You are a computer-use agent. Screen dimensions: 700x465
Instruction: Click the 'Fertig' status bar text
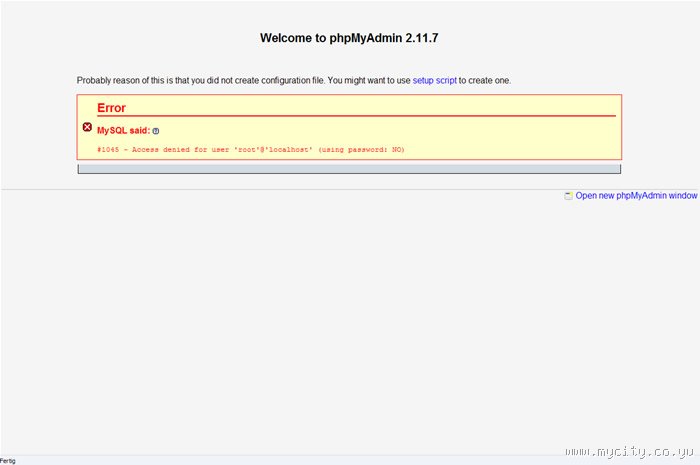8,461
